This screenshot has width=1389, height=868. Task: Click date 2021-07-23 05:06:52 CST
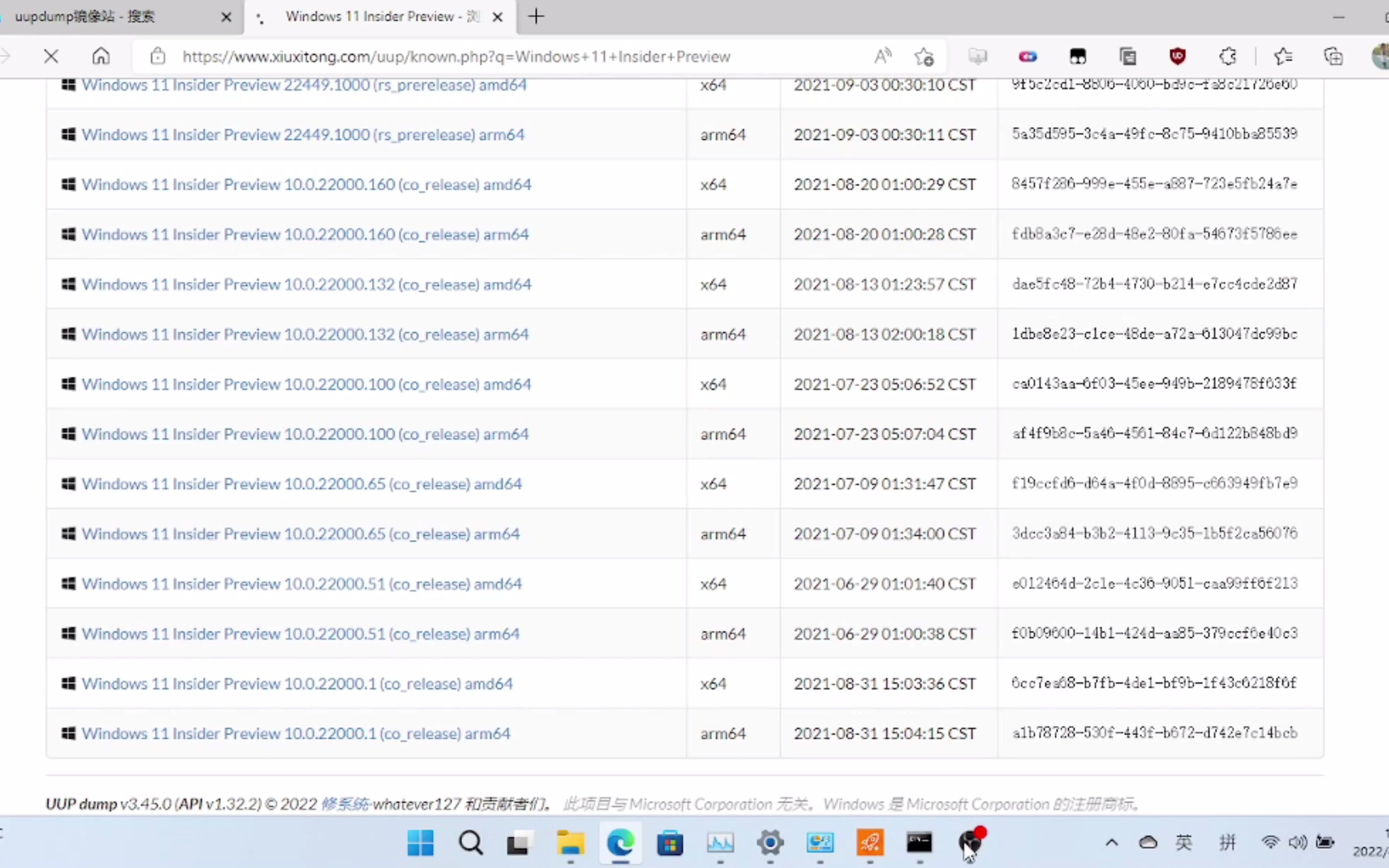point(885,384)
